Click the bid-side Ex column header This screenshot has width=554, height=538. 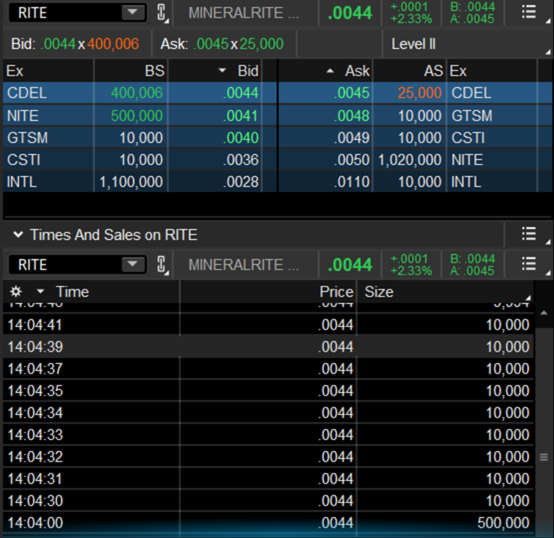click(48, 71)
